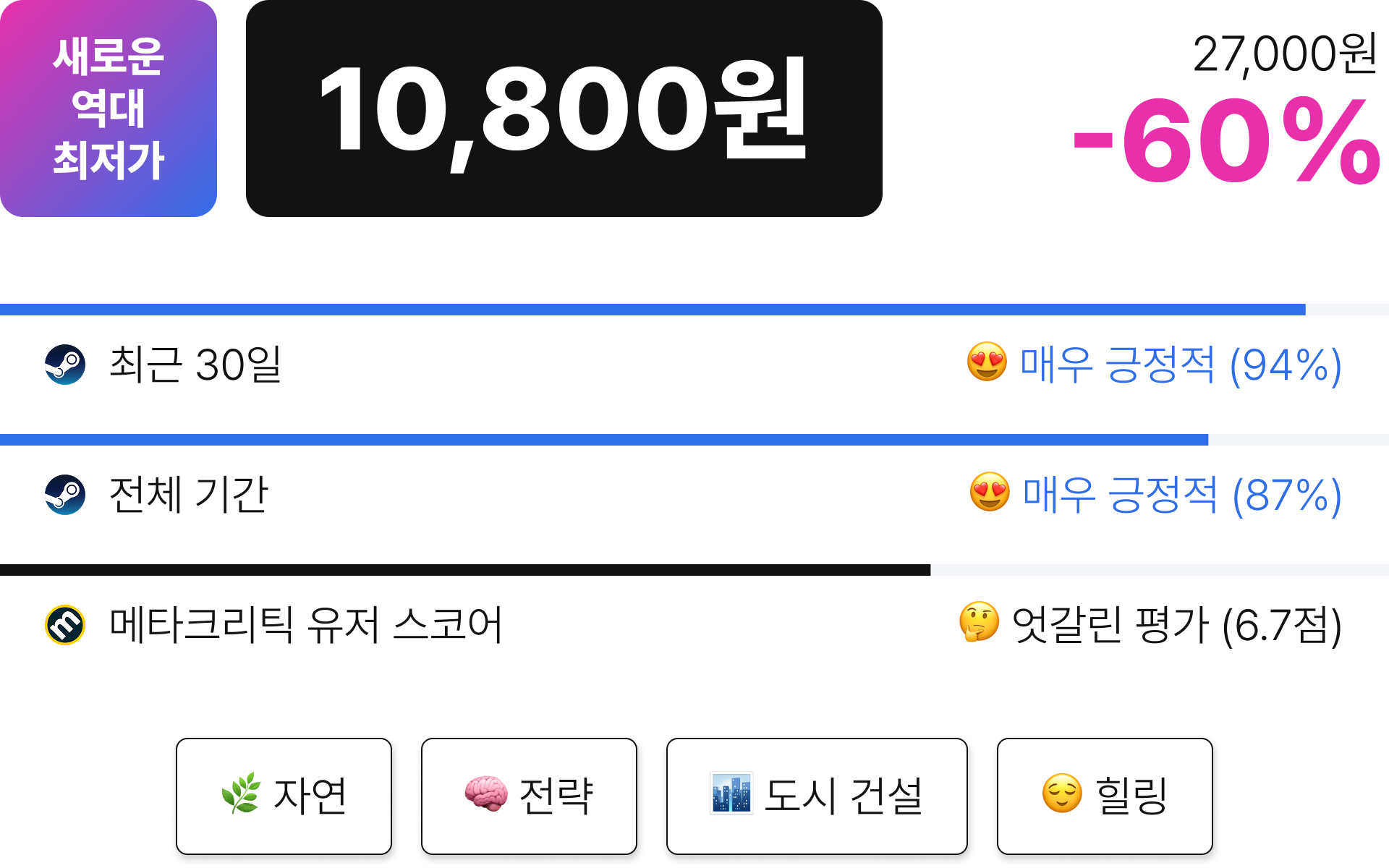Click the 10,800원 price box
1389x868 pixels.
[x=564, y=109]
